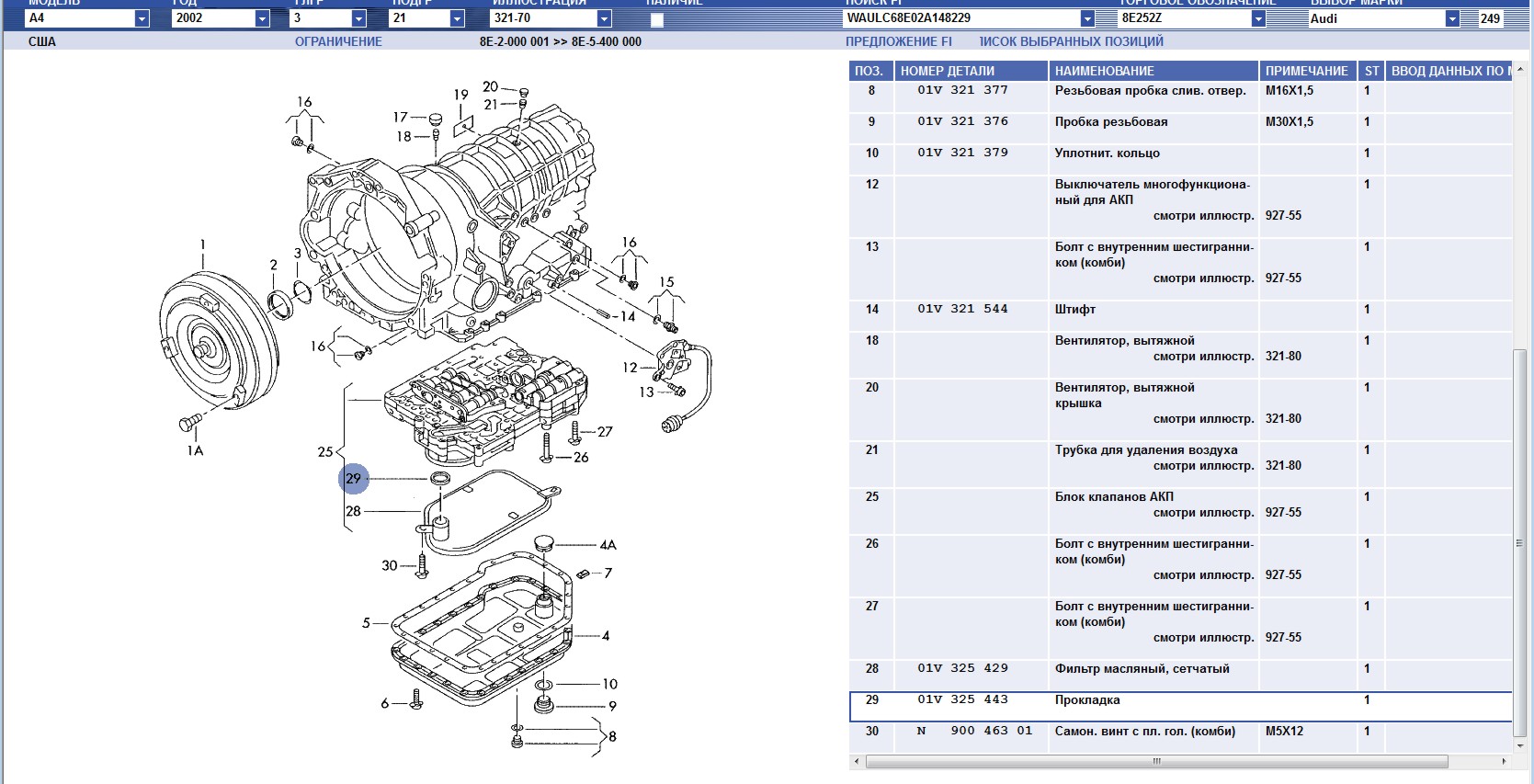Select Вентилятор, вытяжной крышка in row 20
This screenshot has width=1534, height=784.
(x=1125, y=395)
